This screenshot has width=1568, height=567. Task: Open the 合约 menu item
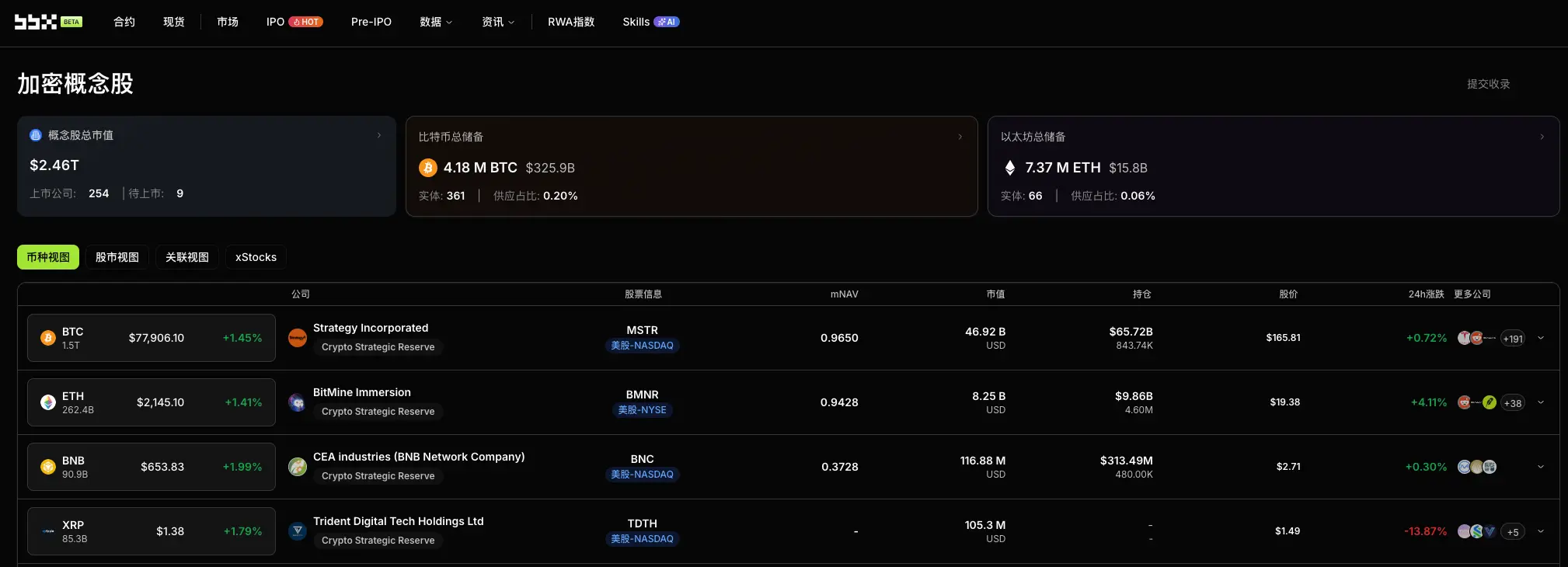(x=124, y=22)
